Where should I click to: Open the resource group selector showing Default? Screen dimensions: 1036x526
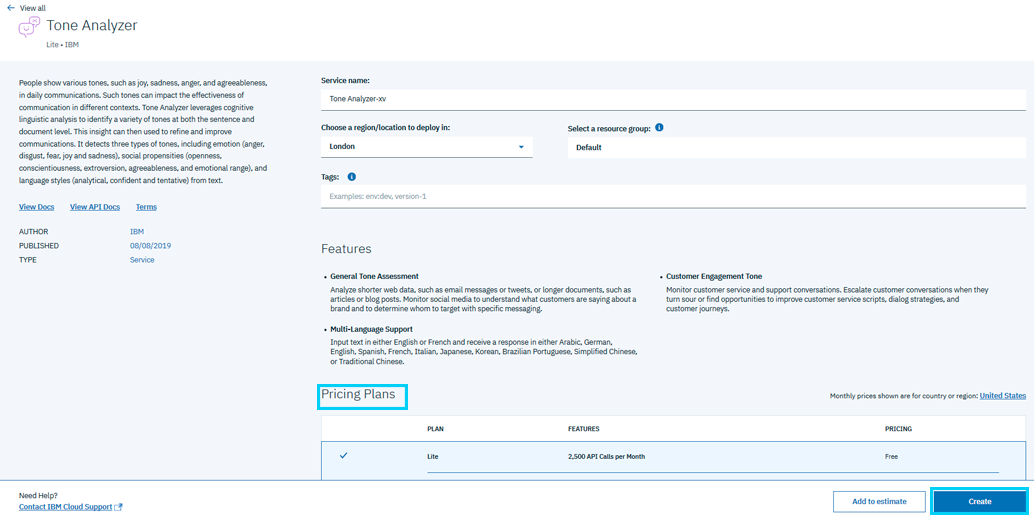point(796,147)
